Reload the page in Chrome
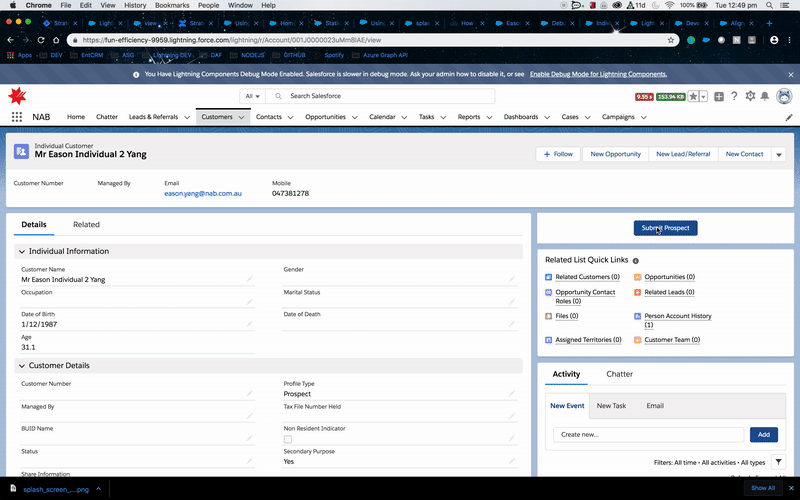The width and height of the screenshot is (800, 500). click(41, 40)
